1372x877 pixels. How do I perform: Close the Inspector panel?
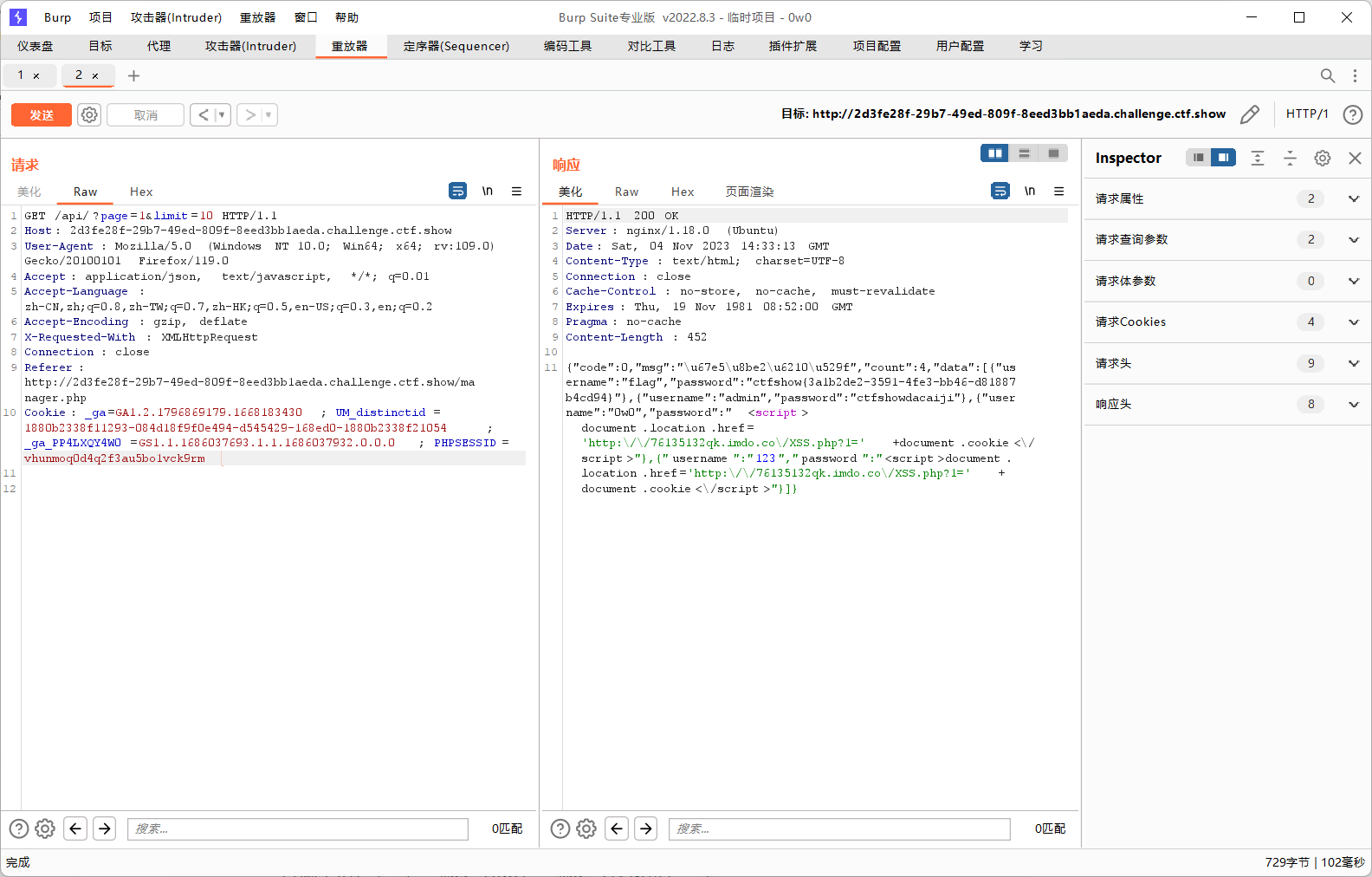pyautogui.click(x=1356, y=158)
